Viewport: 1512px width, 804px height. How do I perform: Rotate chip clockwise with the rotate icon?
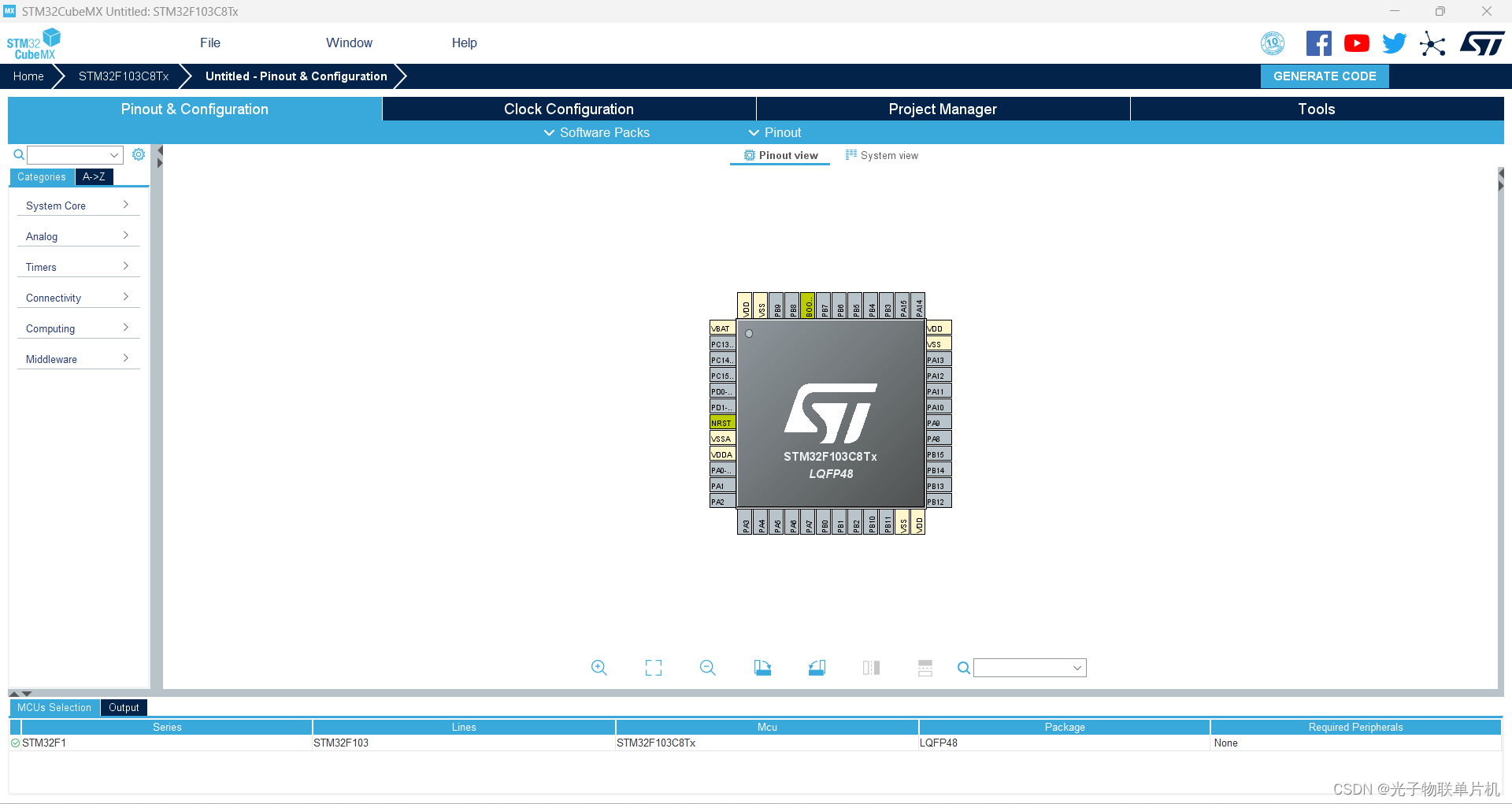[x=762, y=668]
